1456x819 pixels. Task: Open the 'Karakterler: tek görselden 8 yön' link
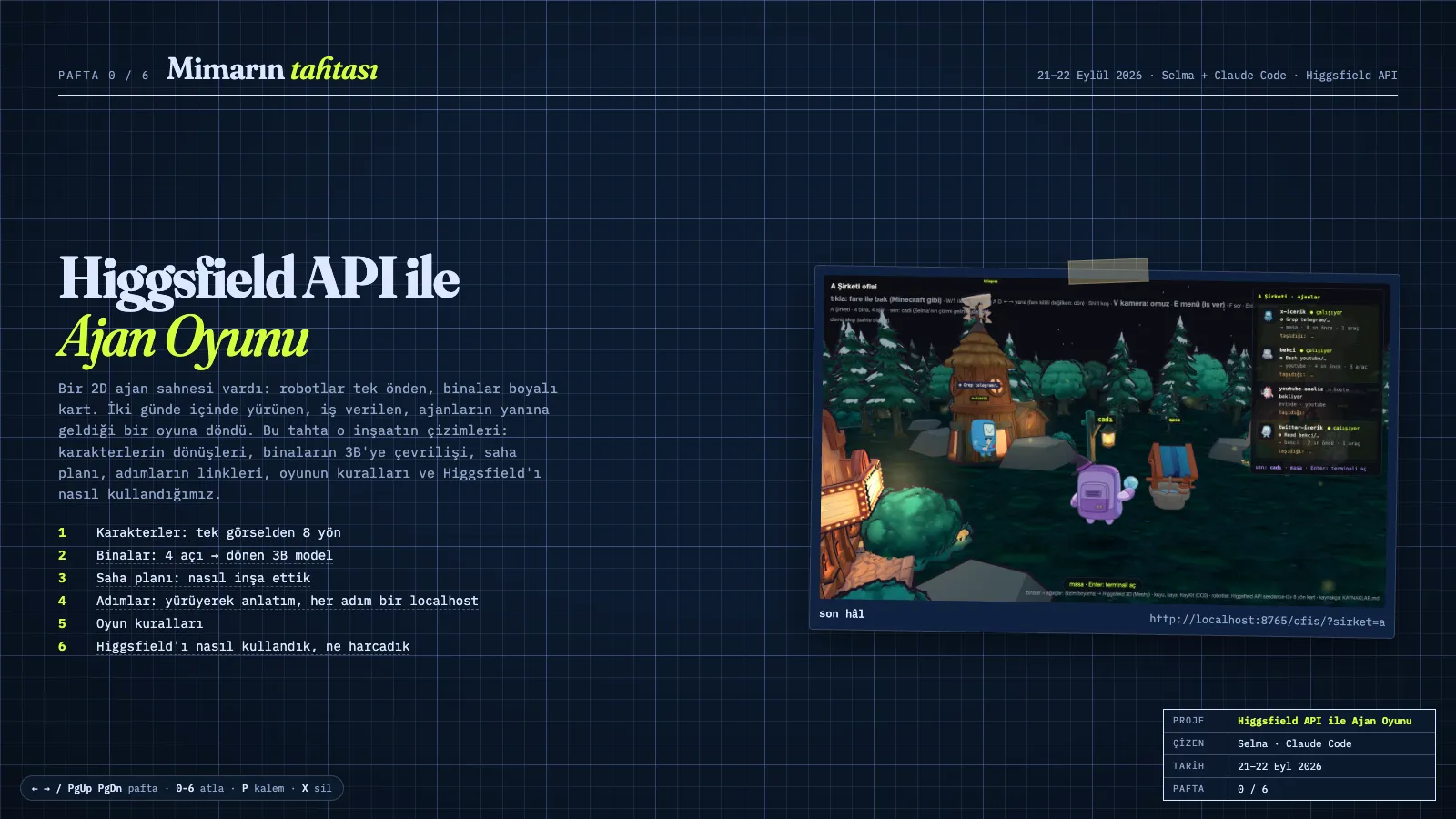pyautogui.click(x=218, y=532)
